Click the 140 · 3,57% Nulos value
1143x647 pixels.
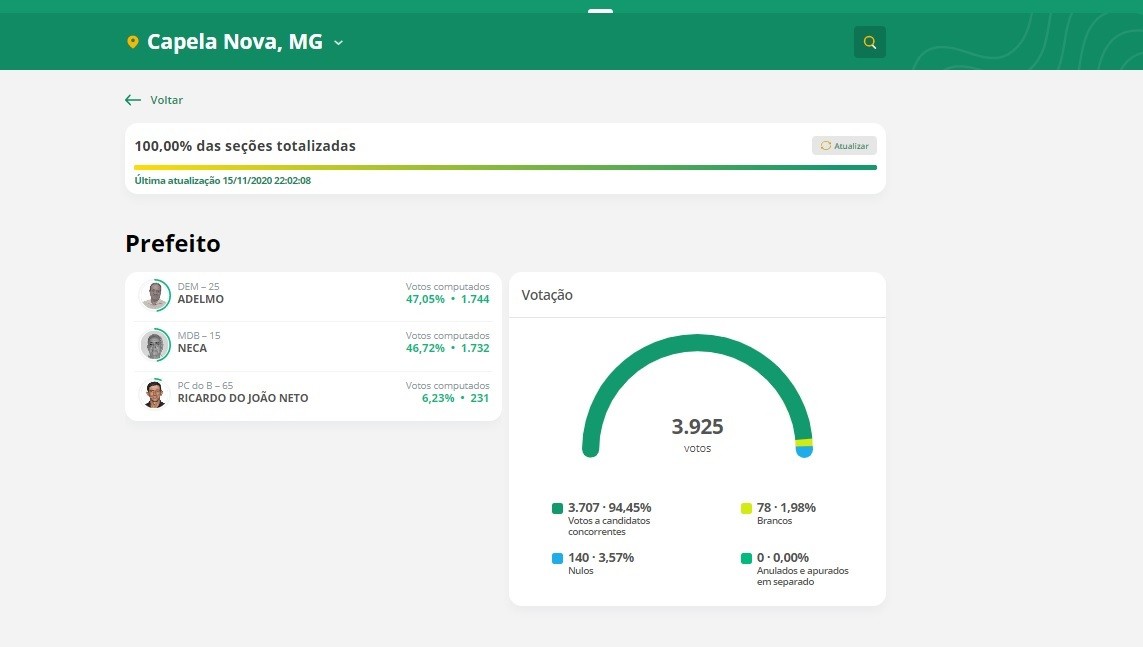601,558
